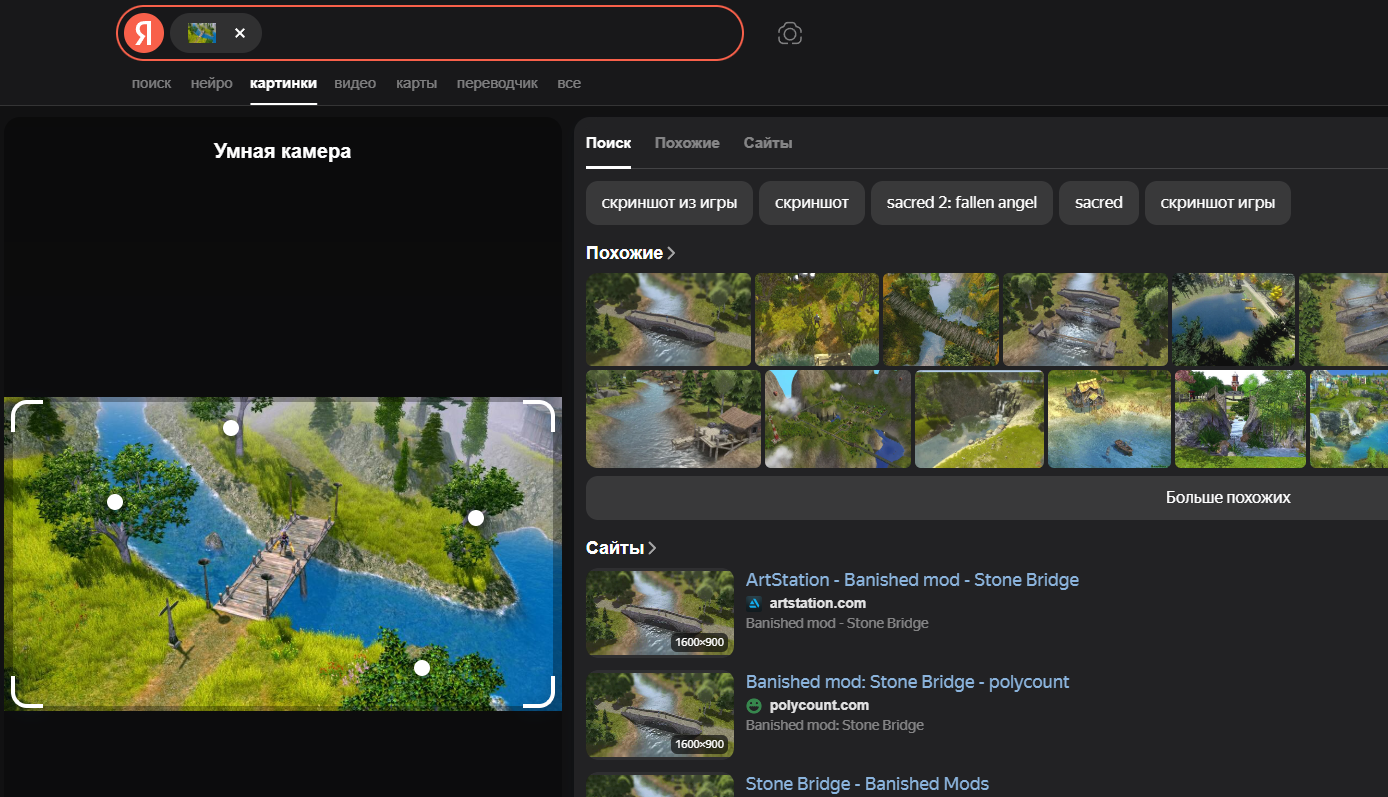
Task: Open the карты tab
Action: tap(416, 83)
